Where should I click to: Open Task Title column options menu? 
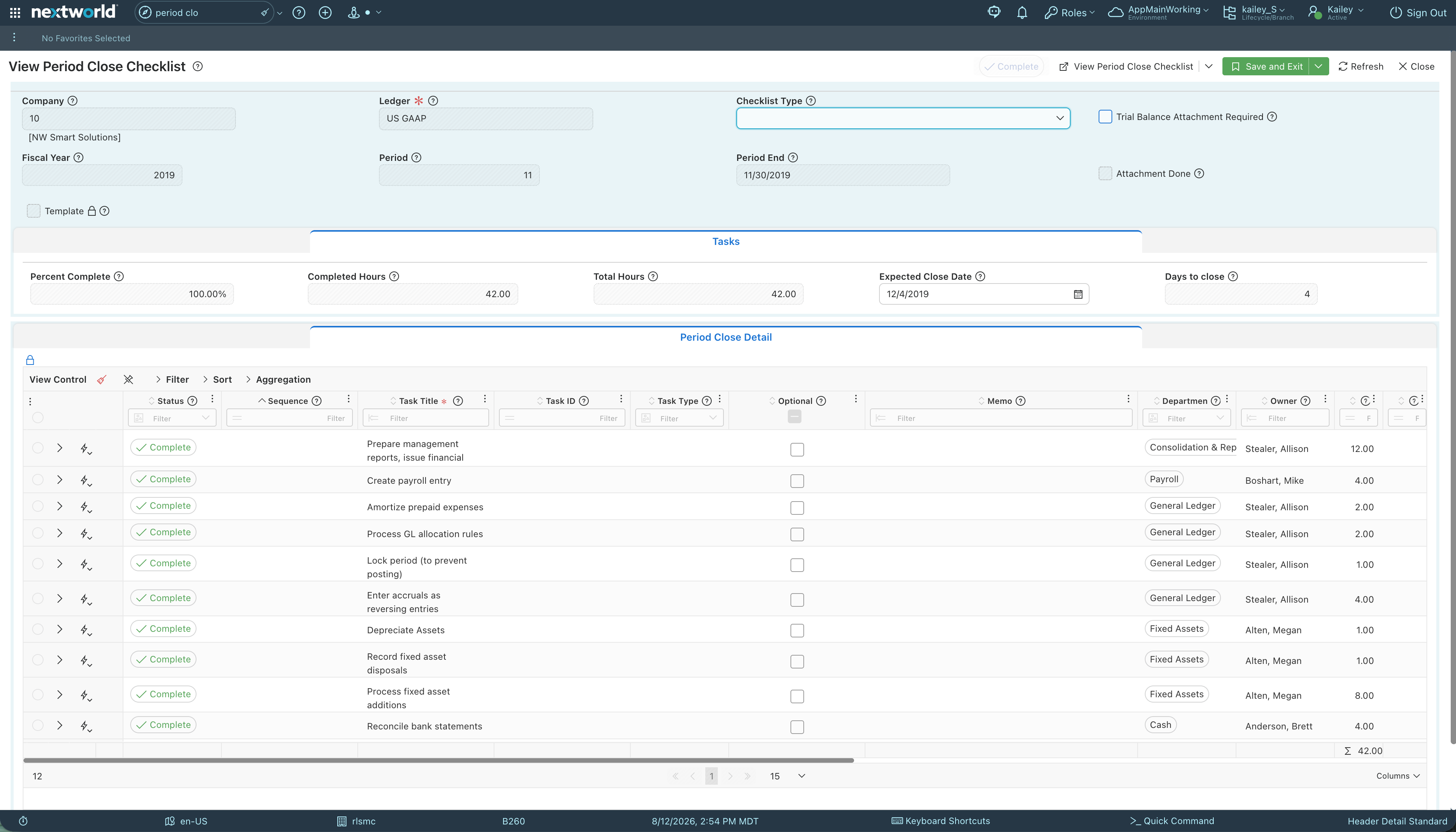click(x=485, y=399)
